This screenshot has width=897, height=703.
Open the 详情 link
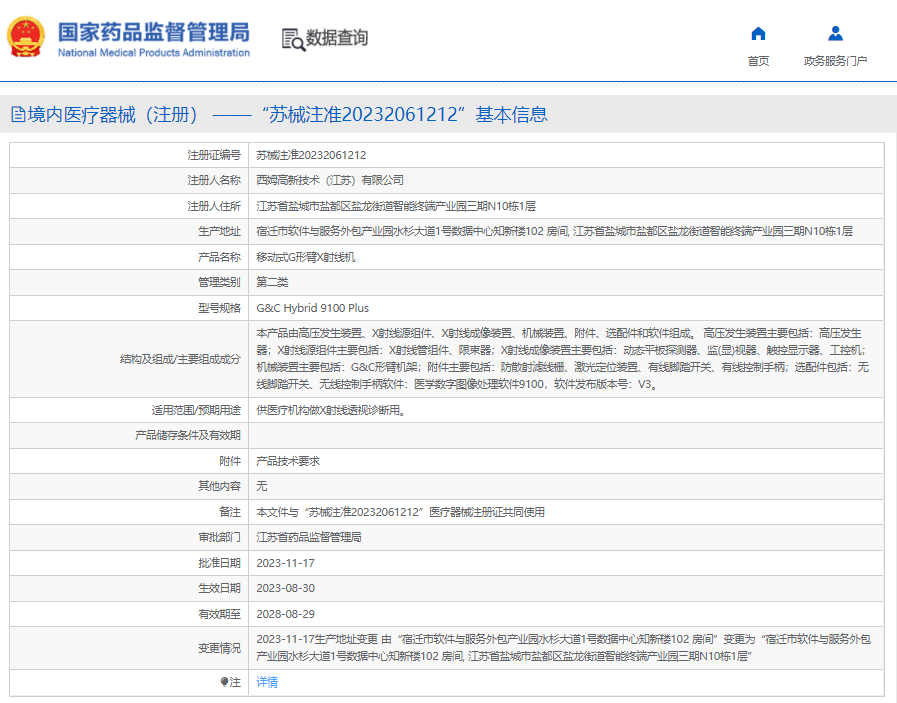(267, 682)
